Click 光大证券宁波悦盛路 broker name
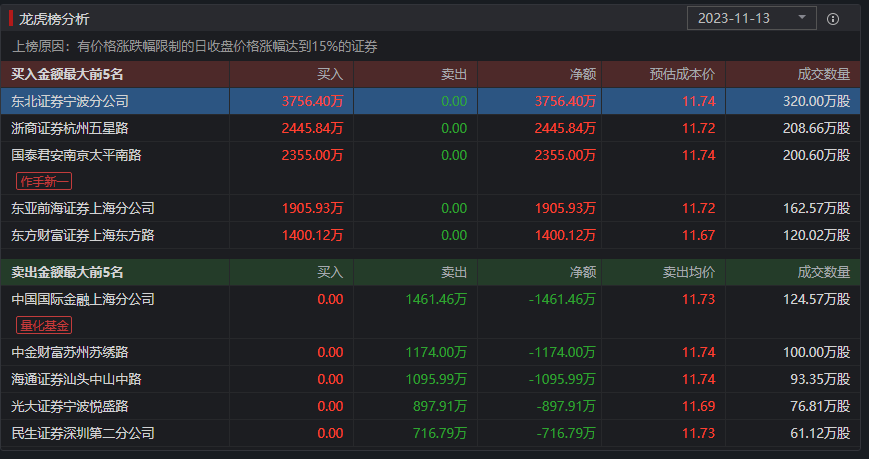 [x=70, y=406]
